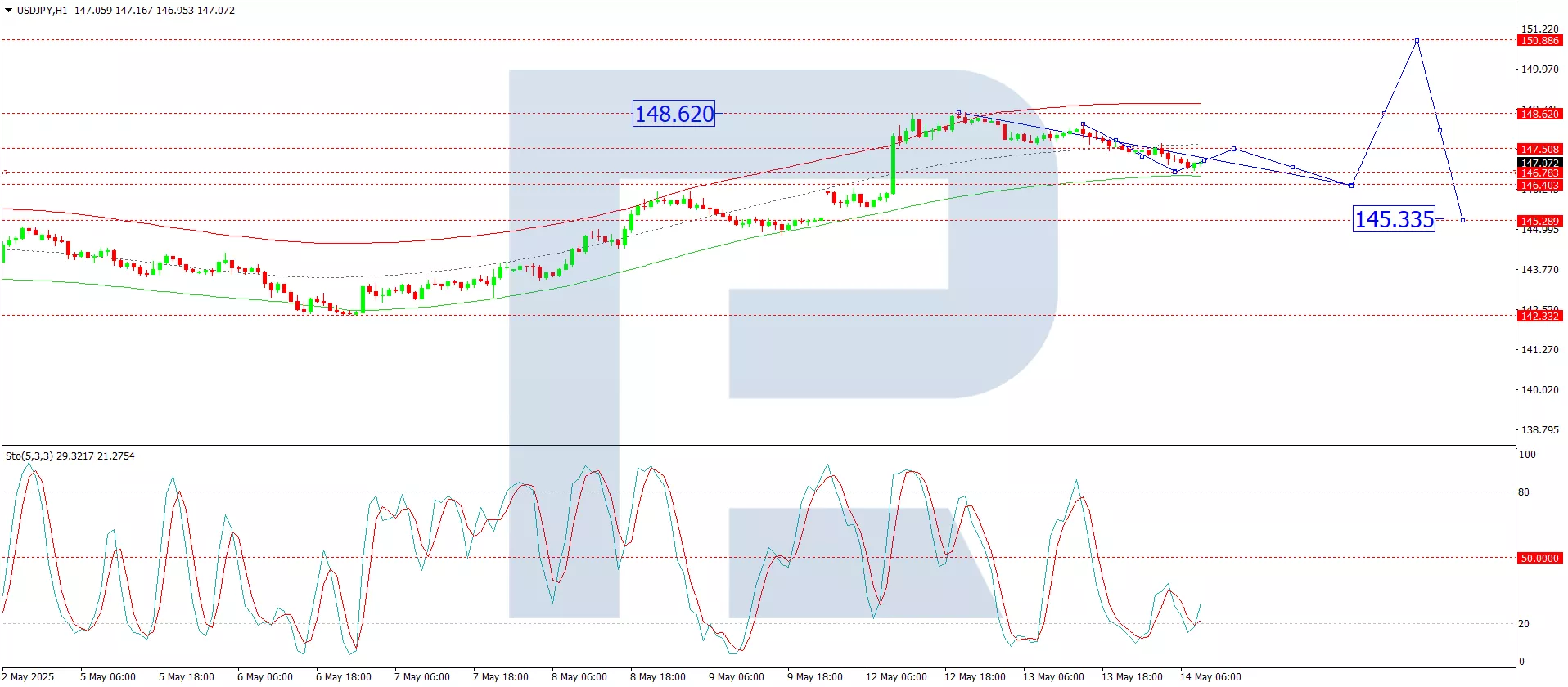Viewport: 1568px width, 687px height.
Task: Click the red 50.0000 stochastic level tag
Action: click(x=1539, y=558)
